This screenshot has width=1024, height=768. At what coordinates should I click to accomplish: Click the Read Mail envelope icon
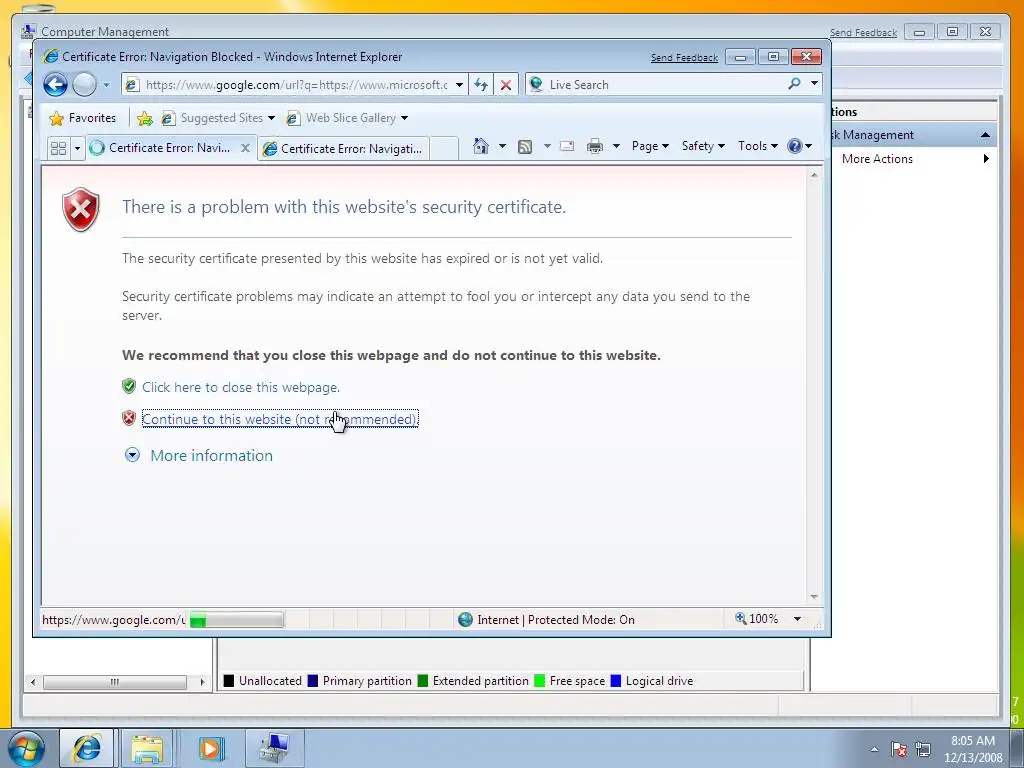click(x=567, y=146)
